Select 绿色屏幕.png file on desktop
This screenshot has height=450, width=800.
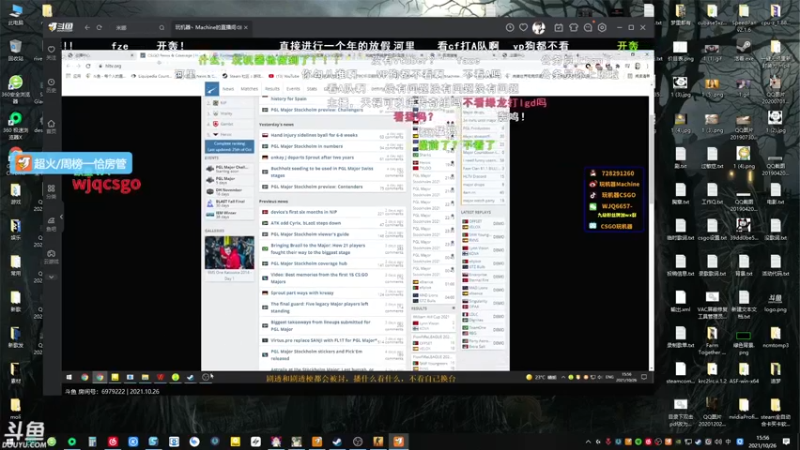click(x=743, y=343)
